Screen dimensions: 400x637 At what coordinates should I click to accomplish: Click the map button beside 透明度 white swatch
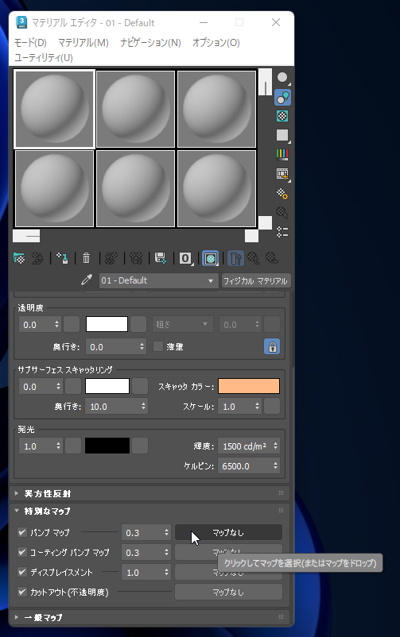138,325
